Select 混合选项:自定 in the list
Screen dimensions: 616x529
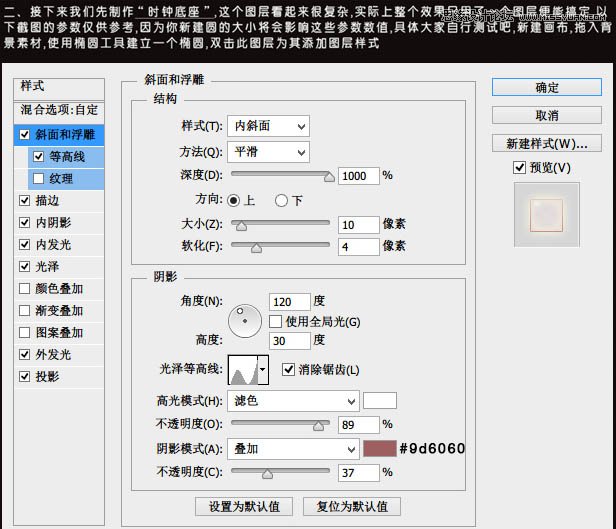(59, 112)
